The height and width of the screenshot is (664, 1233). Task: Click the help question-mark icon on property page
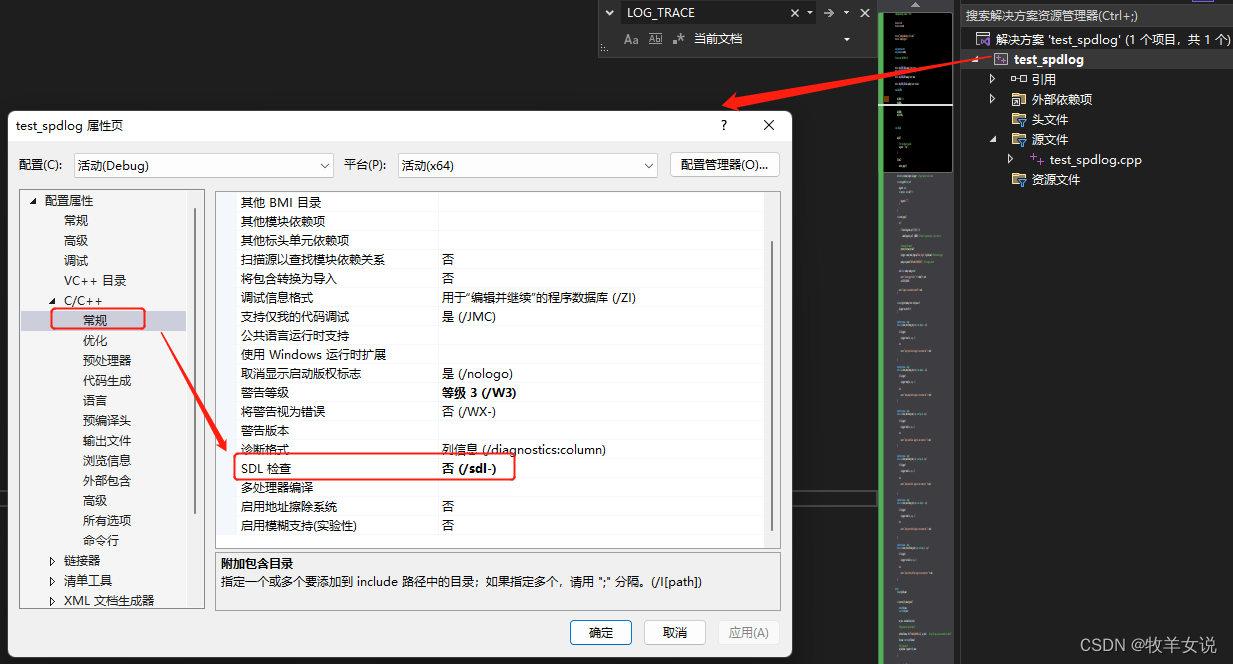click(x=722, y=125)
